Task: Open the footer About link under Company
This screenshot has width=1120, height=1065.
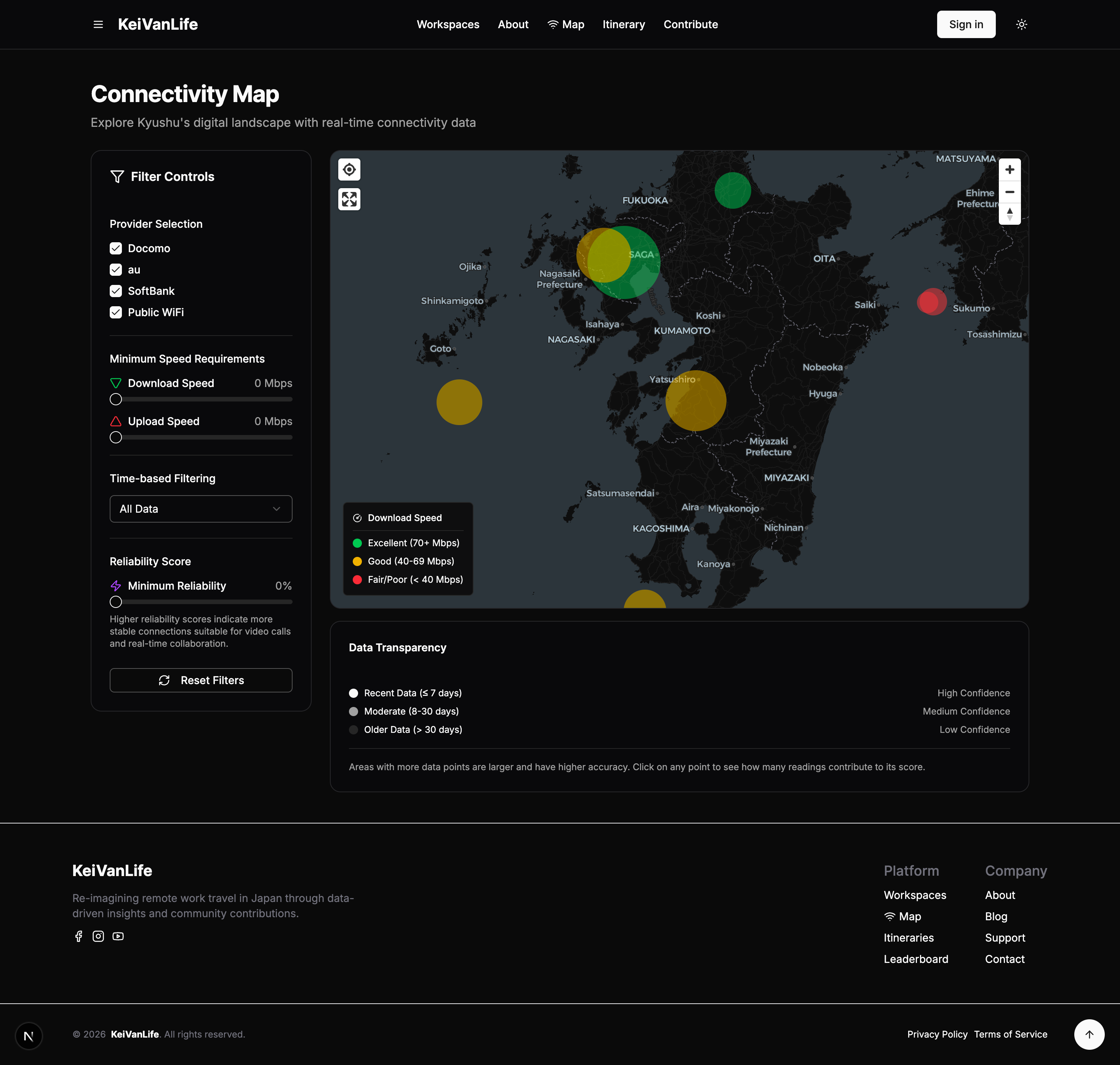Action: point(1000,895)
